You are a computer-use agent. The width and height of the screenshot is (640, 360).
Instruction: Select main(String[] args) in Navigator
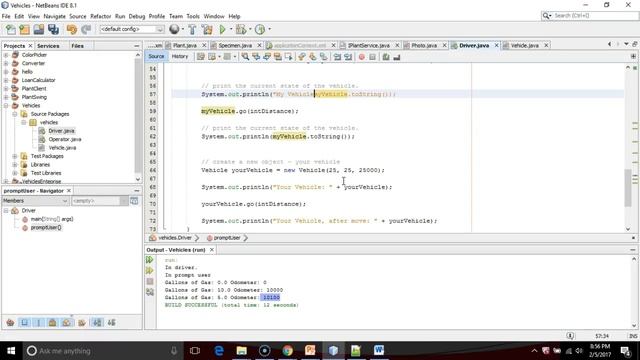[x=52, y=219]
